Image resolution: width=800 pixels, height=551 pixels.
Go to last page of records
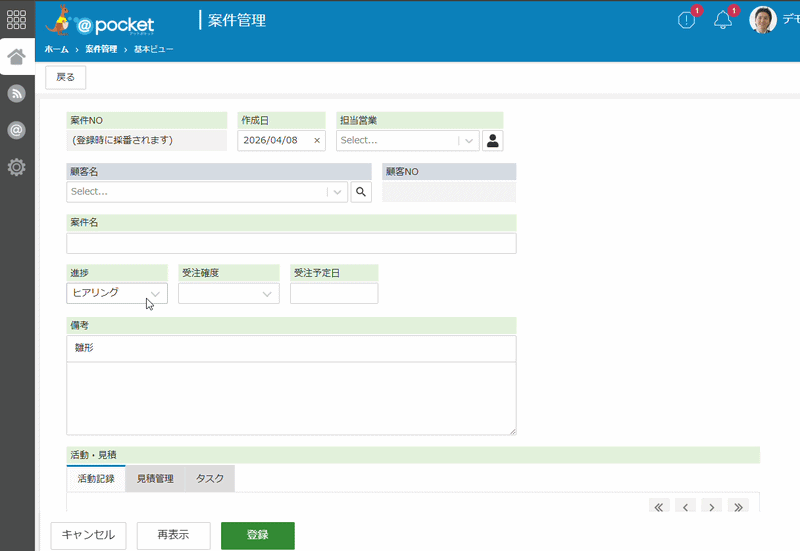(738, 507)
